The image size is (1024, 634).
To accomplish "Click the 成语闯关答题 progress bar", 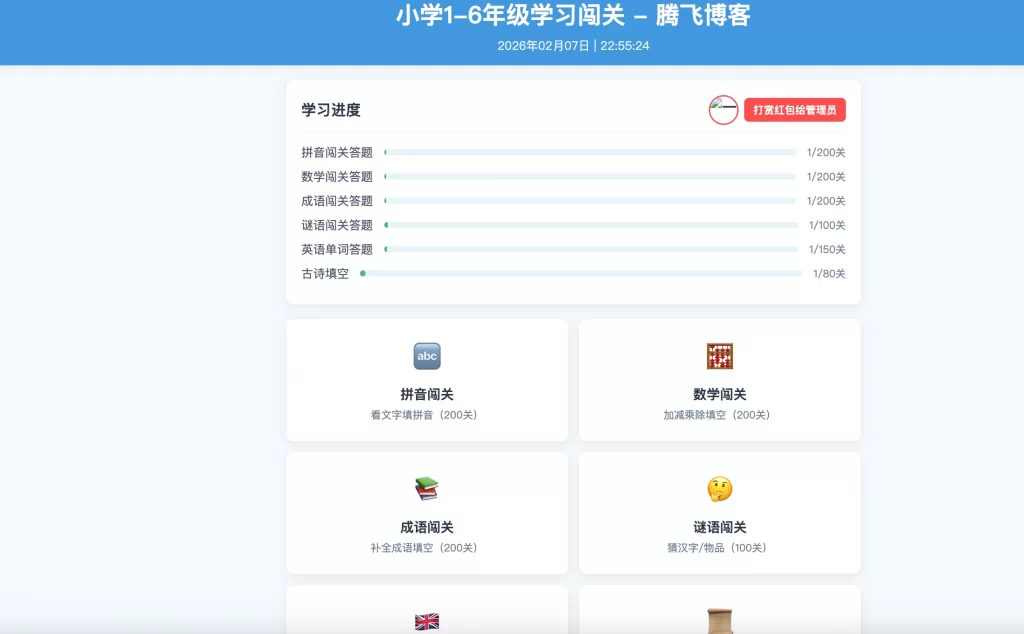I will [x=590, y=200].
